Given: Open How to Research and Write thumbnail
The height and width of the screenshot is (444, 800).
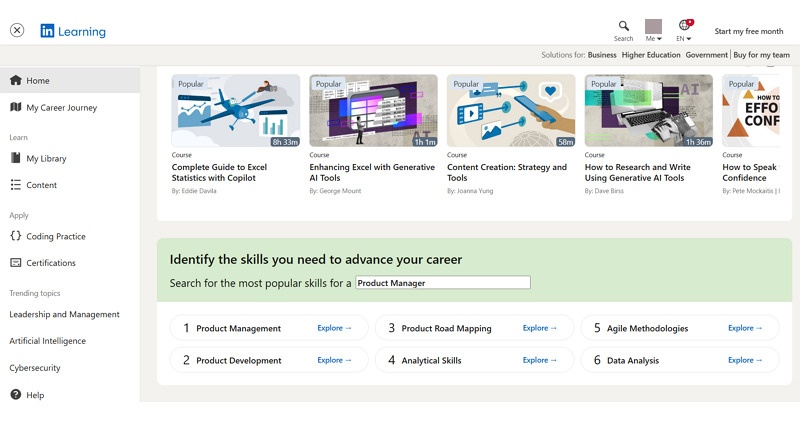Looking at the screenshot, I should [649, 111].
